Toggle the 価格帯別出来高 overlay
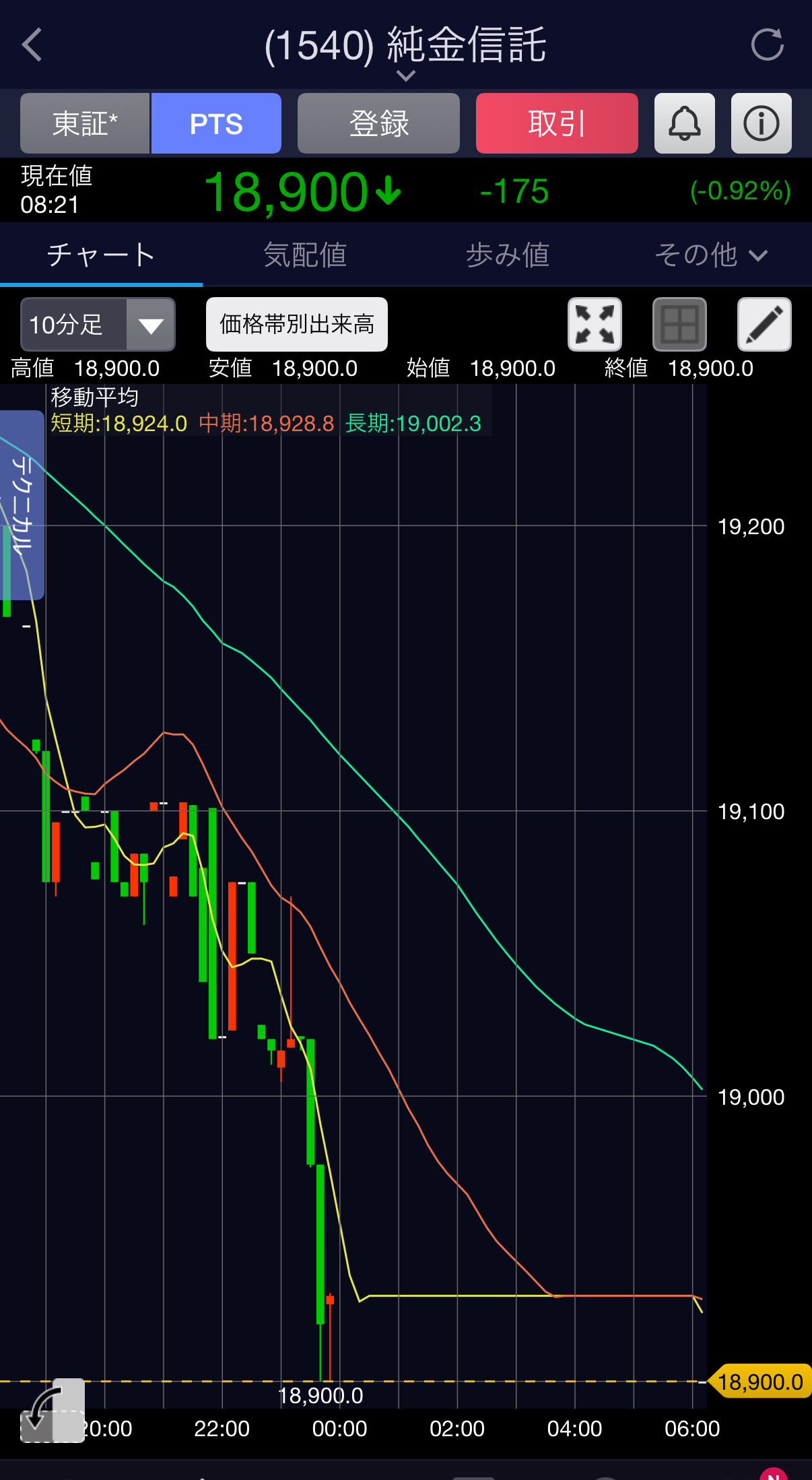 [x=296, y=324]
